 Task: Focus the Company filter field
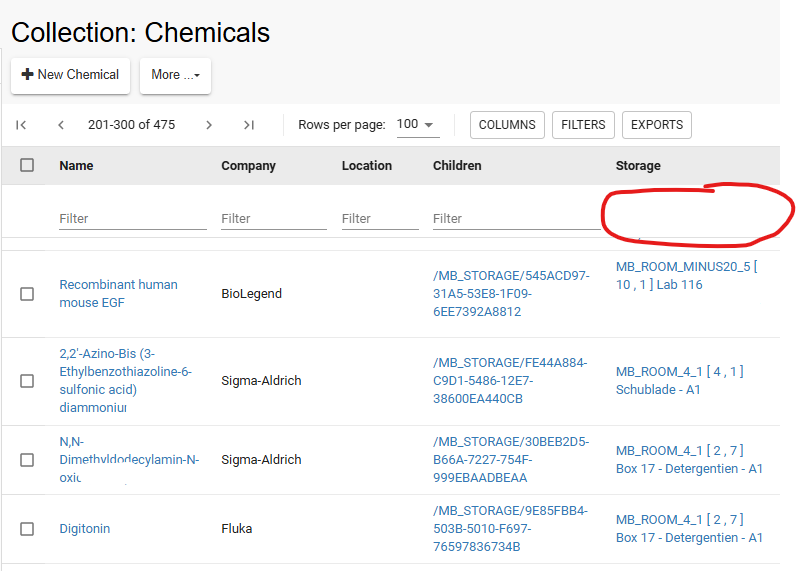(273, 218)
